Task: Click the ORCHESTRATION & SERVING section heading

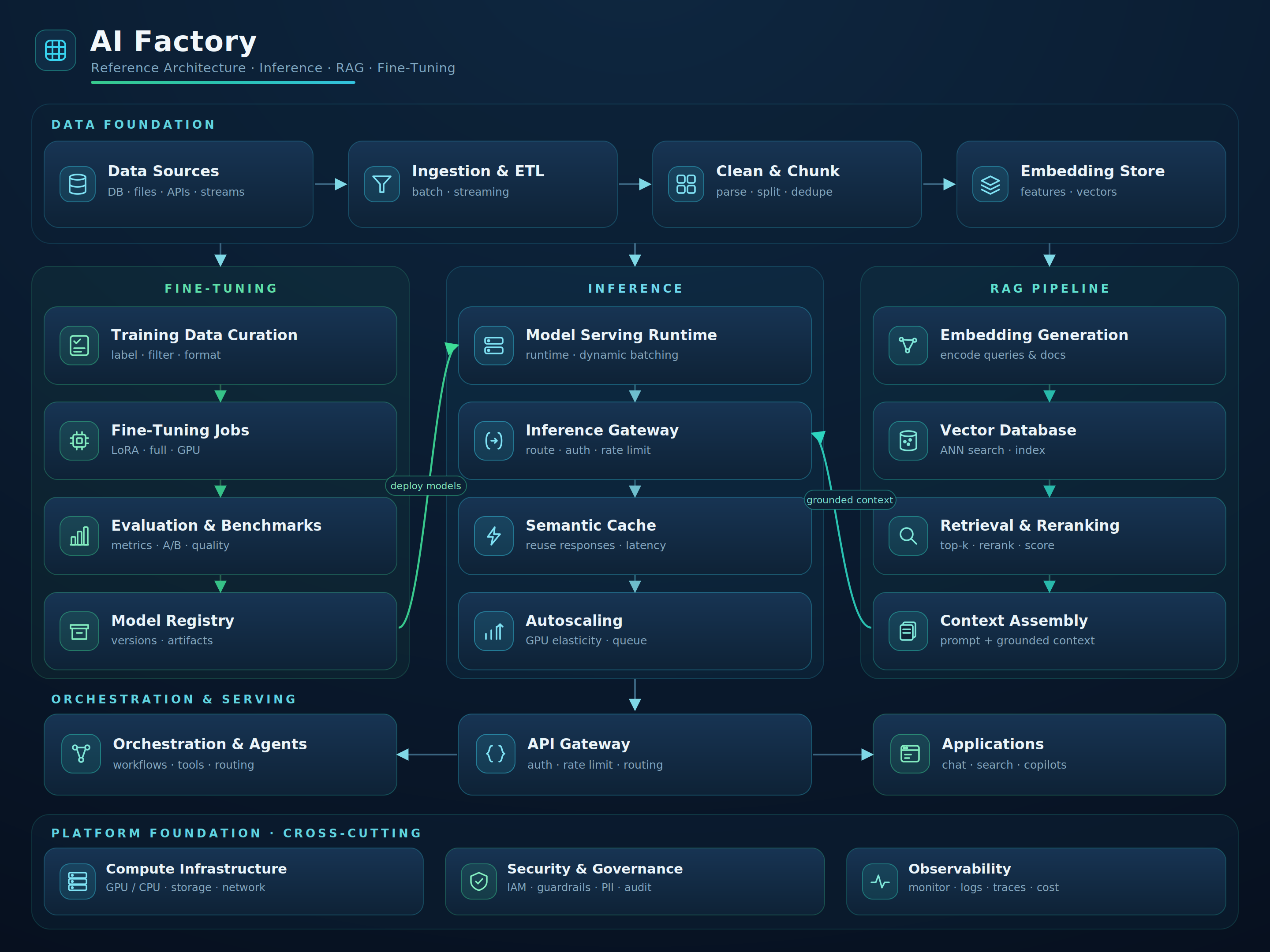Action: [x=174, y=699]
